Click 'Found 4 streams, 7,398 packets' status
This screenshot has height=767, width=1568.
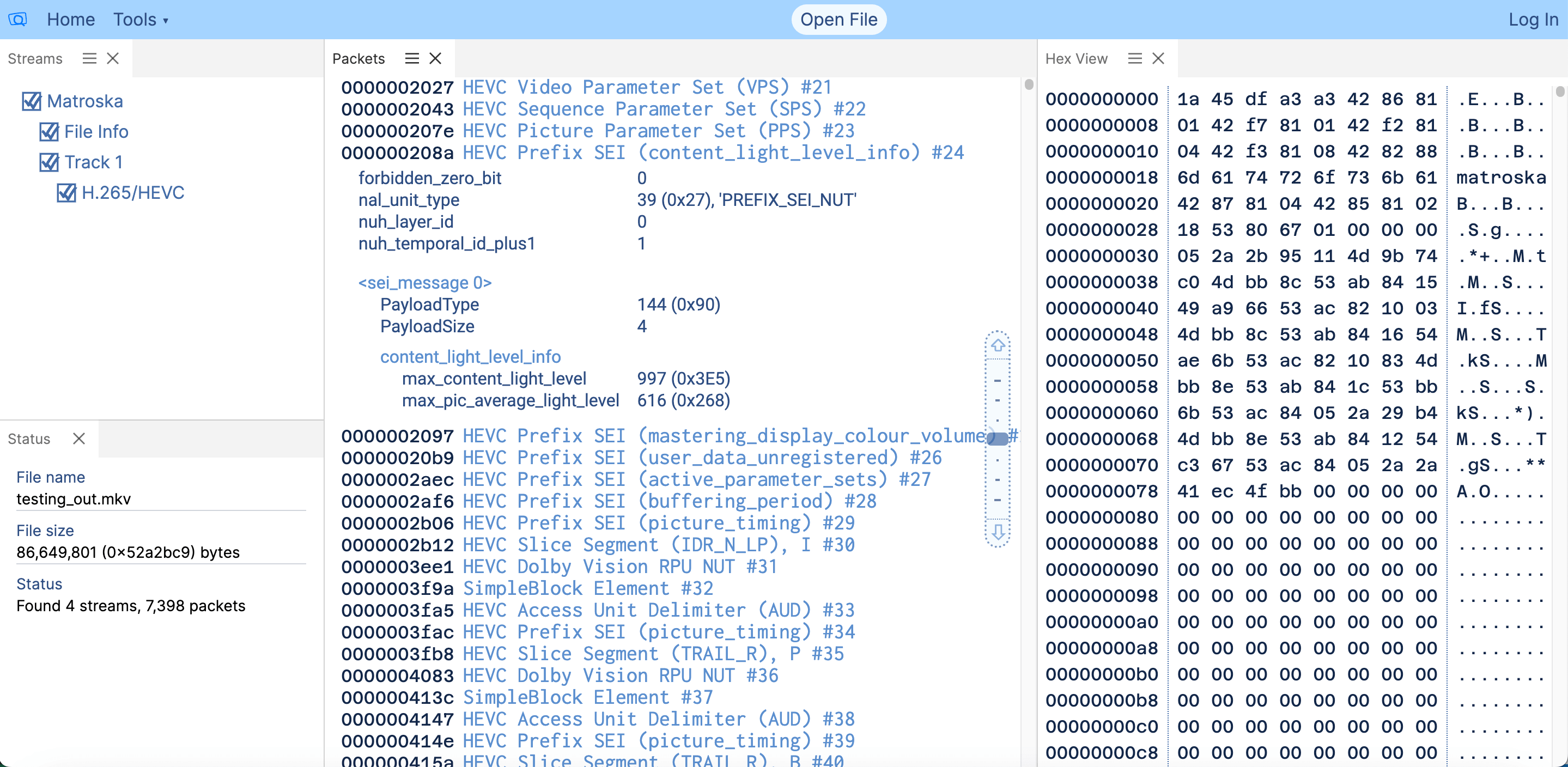click(x=131, y=606)
